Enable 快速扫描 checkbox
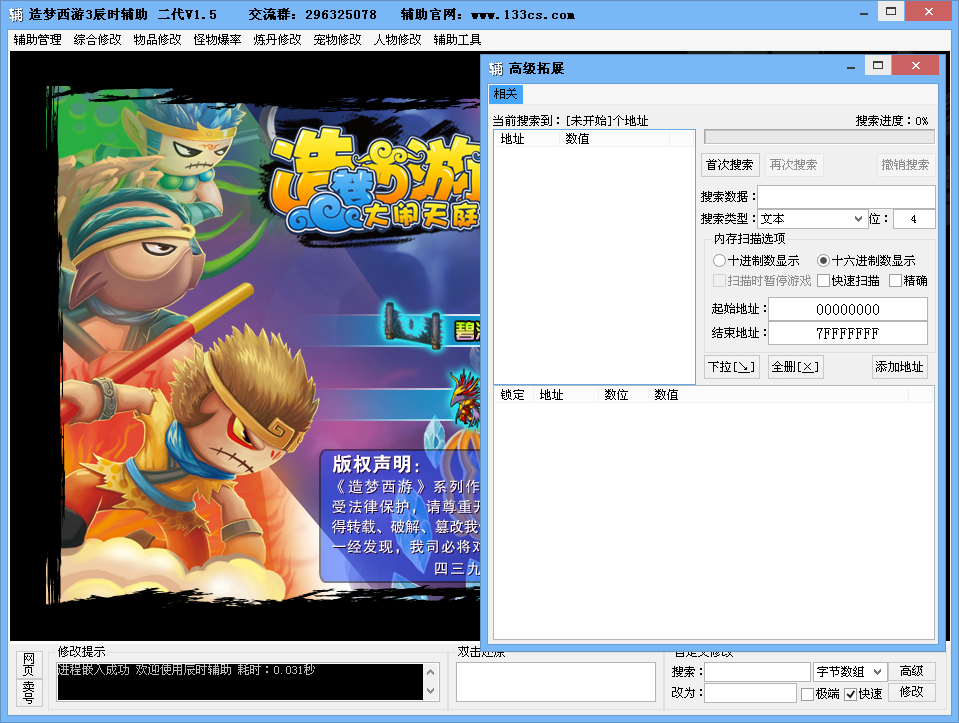 pyautogui.click(x=848, y=281)
